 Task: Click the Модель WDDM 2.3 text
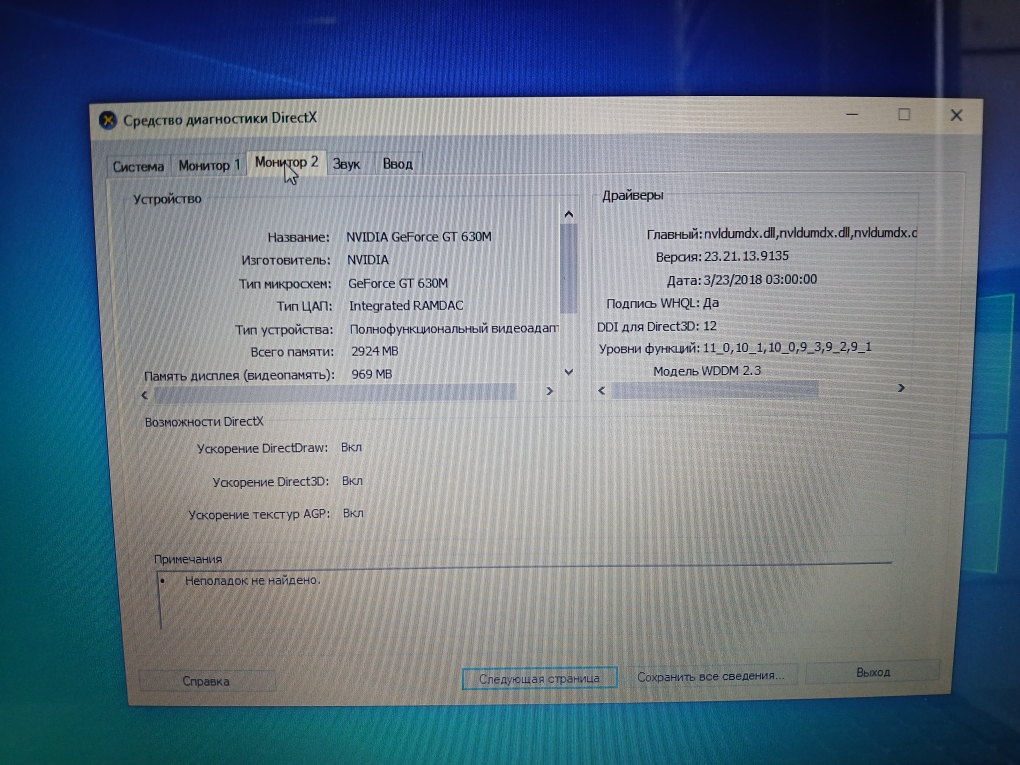[x=707, y=371]
